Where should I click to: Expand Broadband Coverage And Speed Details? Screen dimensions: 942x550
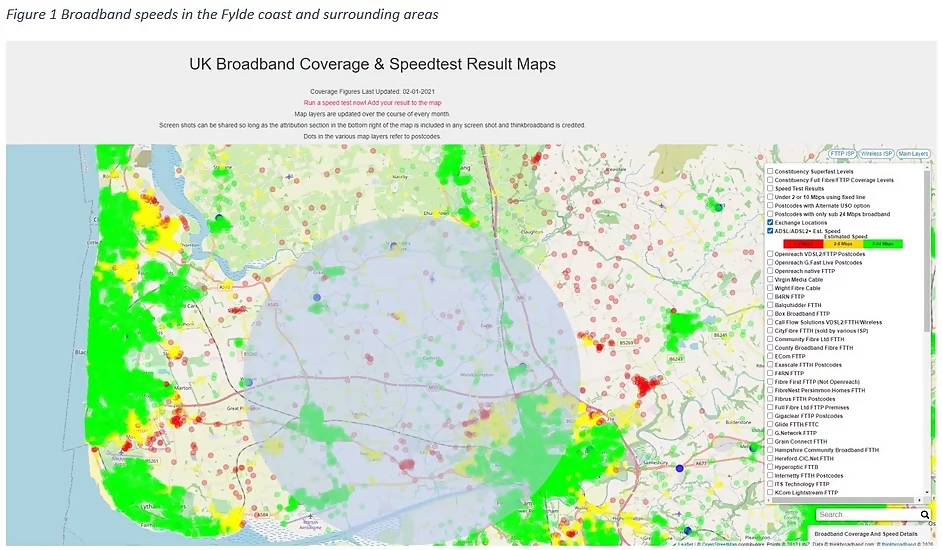tap(866, 534)
